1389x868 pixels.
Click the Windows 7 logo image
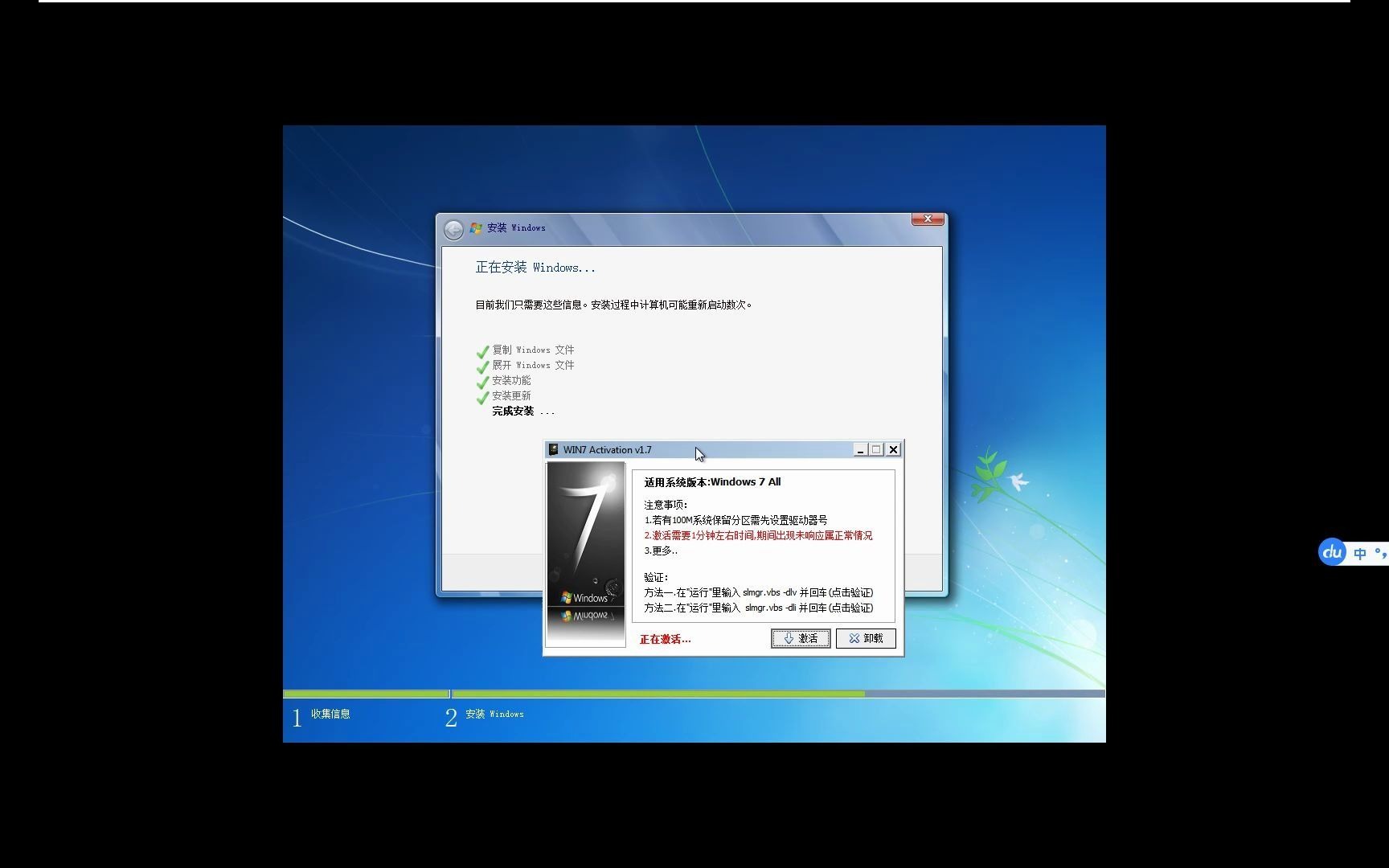pyautogui.click(x=585, y=555)
